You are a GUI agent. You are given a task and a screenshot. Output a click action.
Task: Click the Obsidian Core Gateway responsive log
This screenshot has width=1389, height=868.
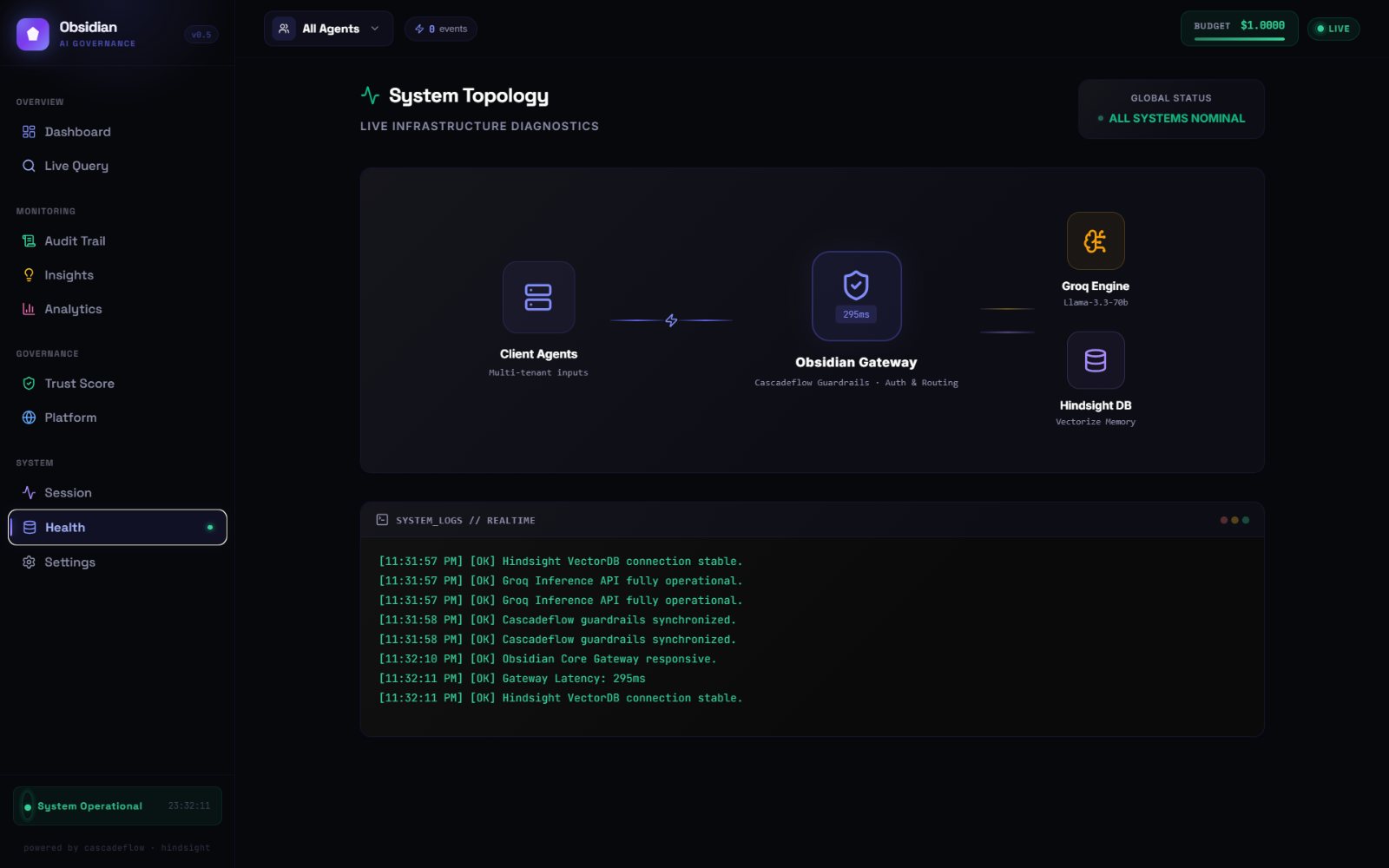(548, 659)
